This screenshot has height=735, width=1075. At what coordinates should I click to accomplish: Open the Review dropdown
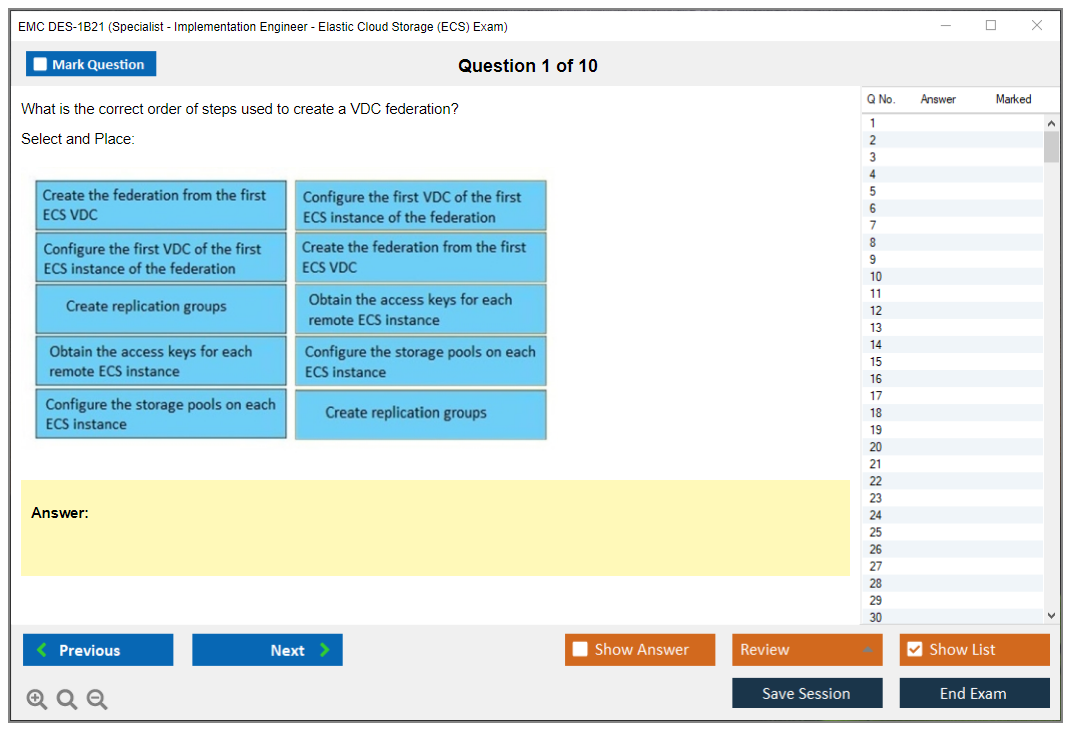pos(807,650)
